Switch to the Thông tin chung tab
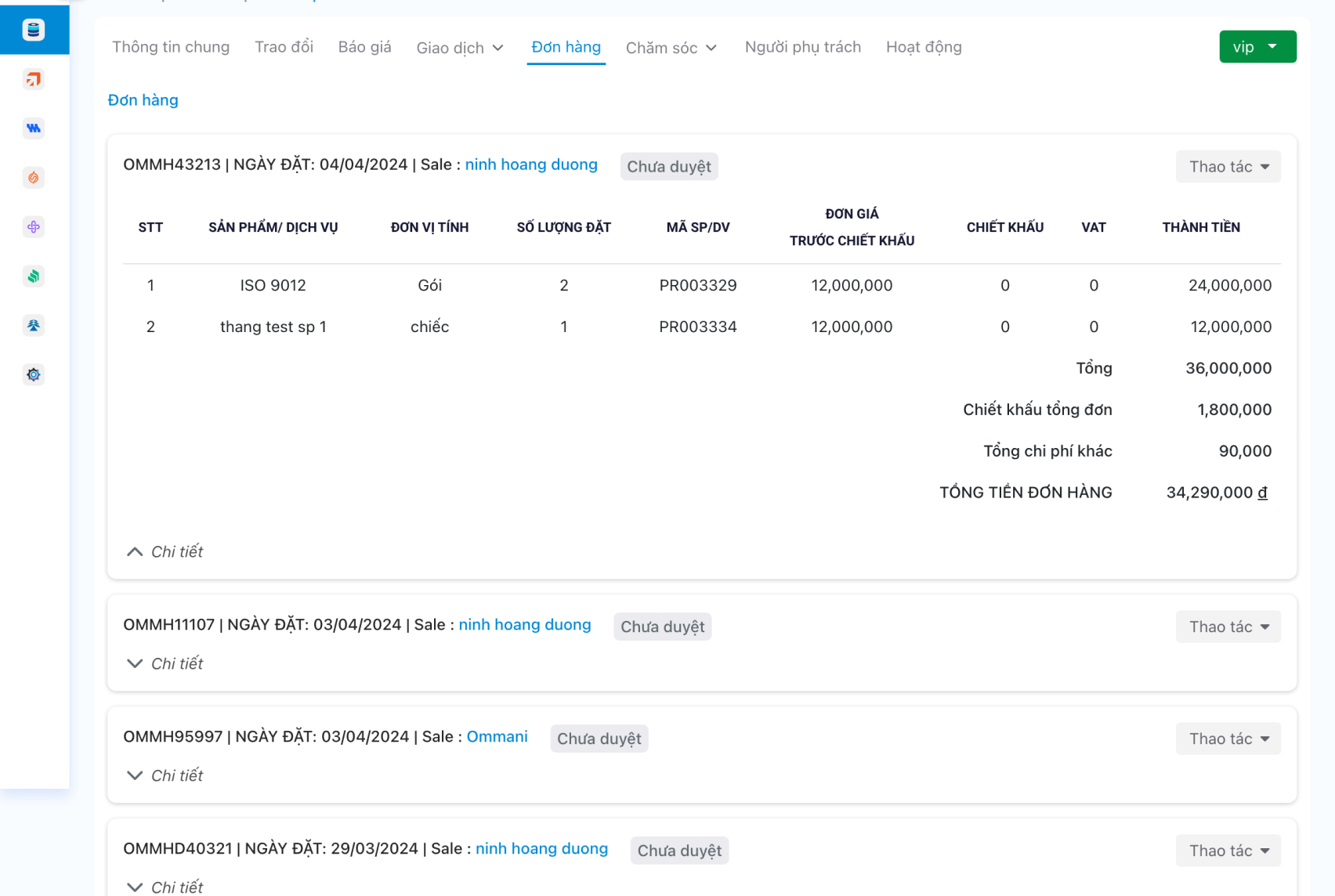 [x=171, y=47]
